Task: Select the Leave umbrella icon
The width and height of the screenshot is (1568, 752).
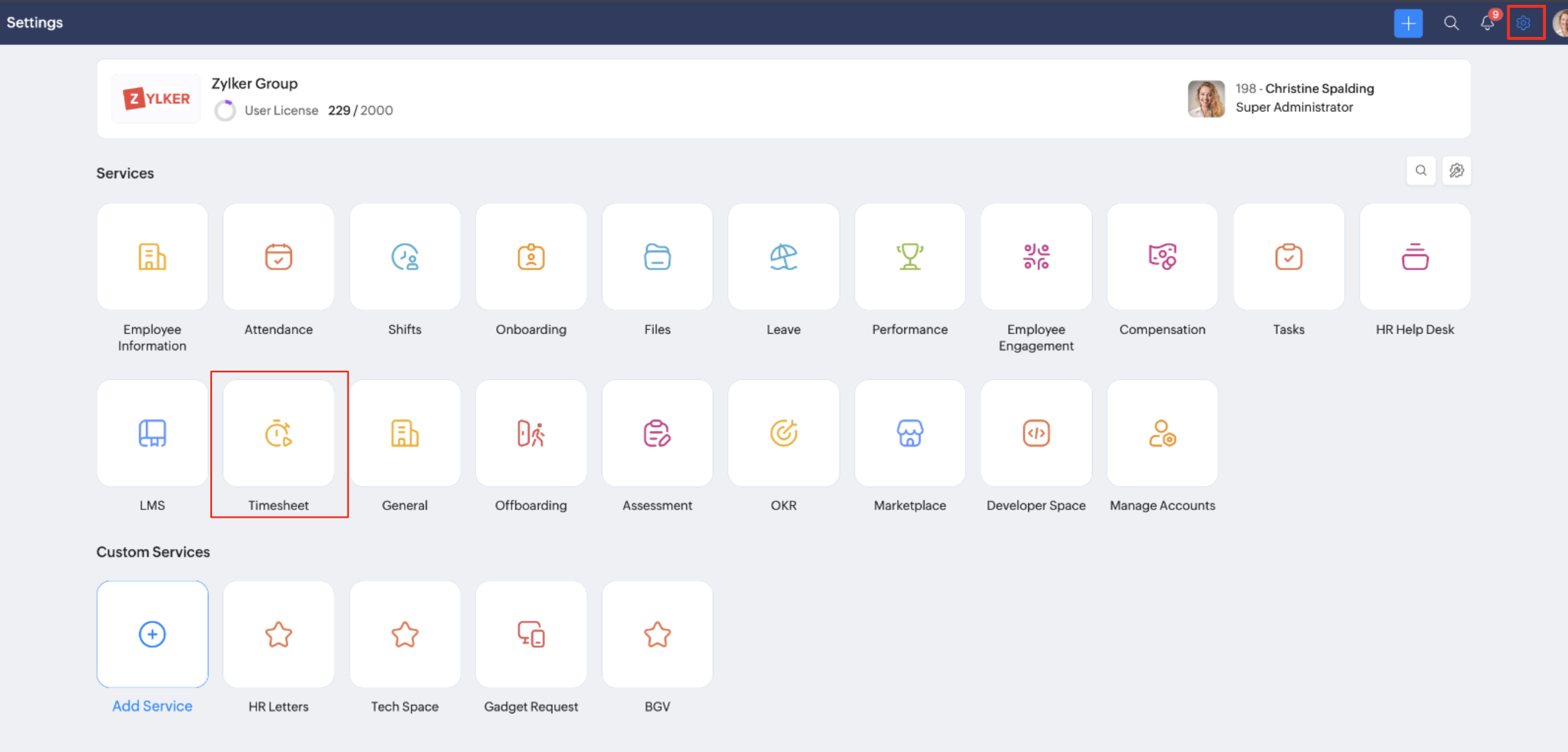Action: (x=783, y=257)
